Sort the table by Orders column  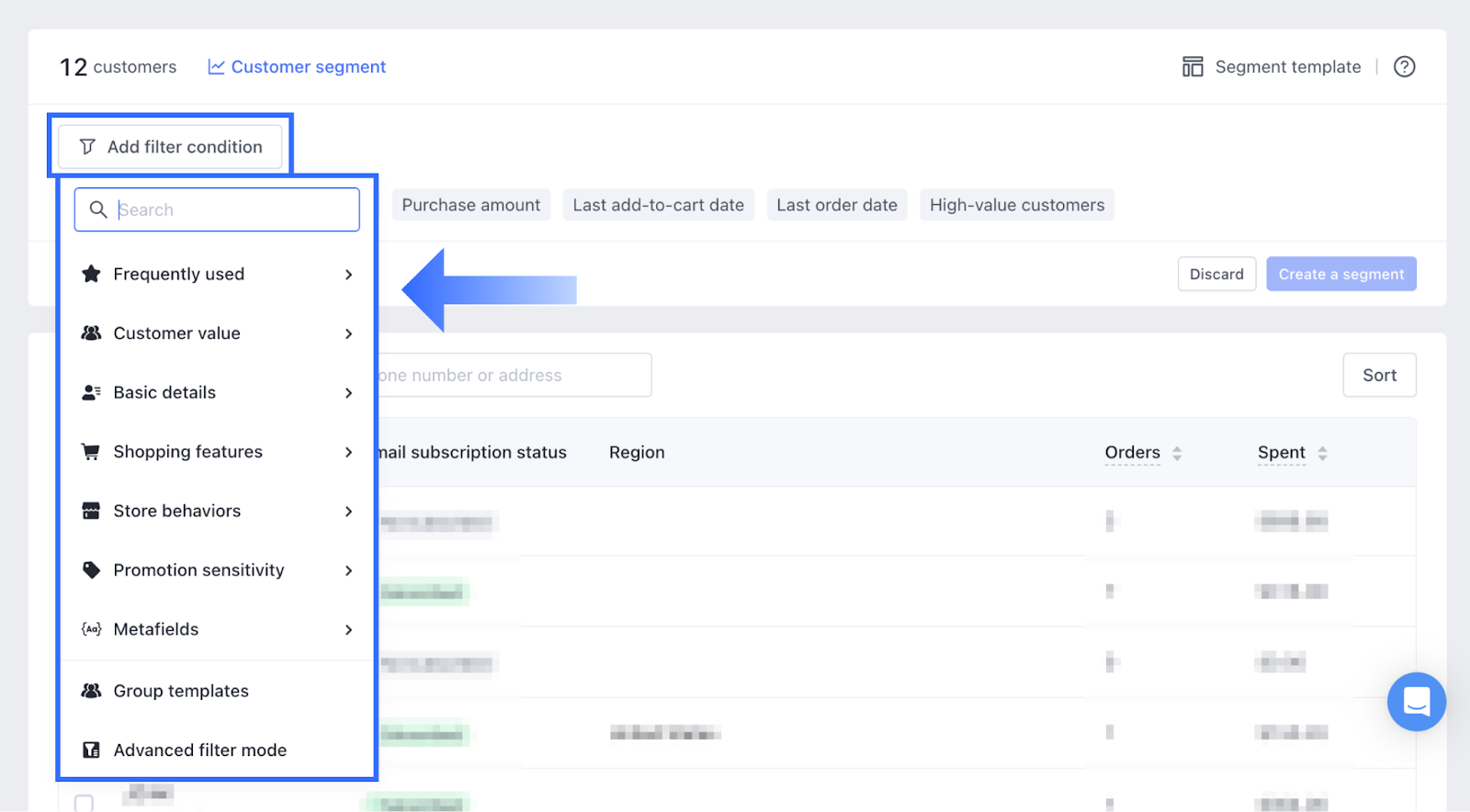tap(1176, 453)
